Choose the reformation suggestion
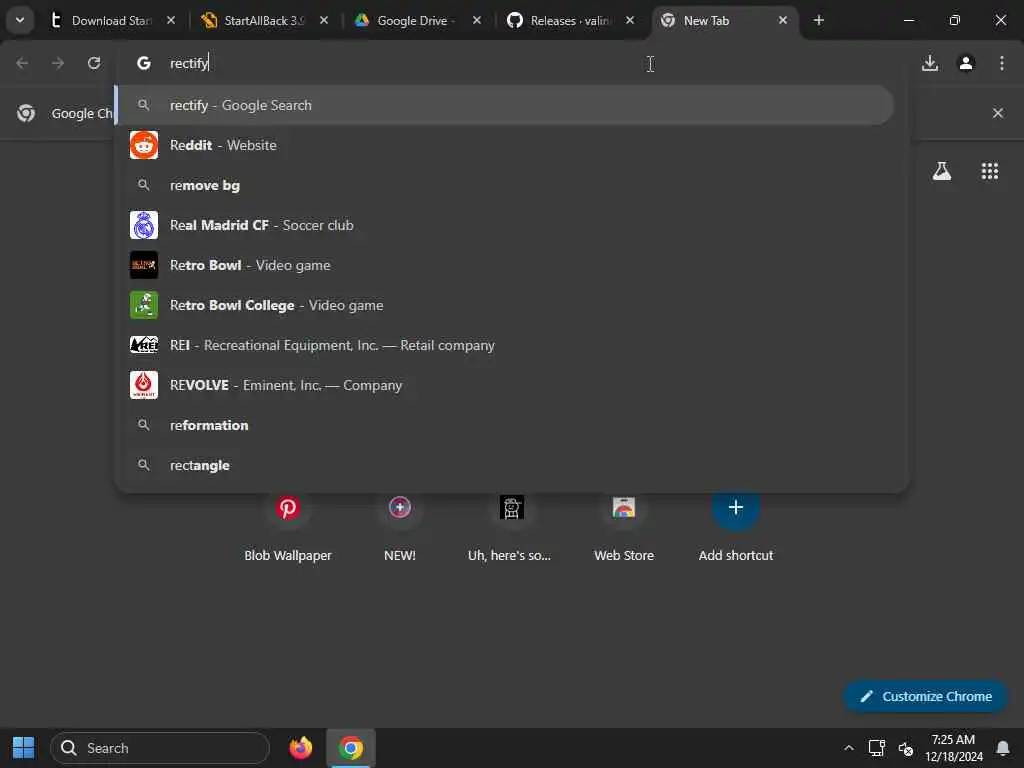This screenshot has width=1024, height=768. click(x=504, y=425)
